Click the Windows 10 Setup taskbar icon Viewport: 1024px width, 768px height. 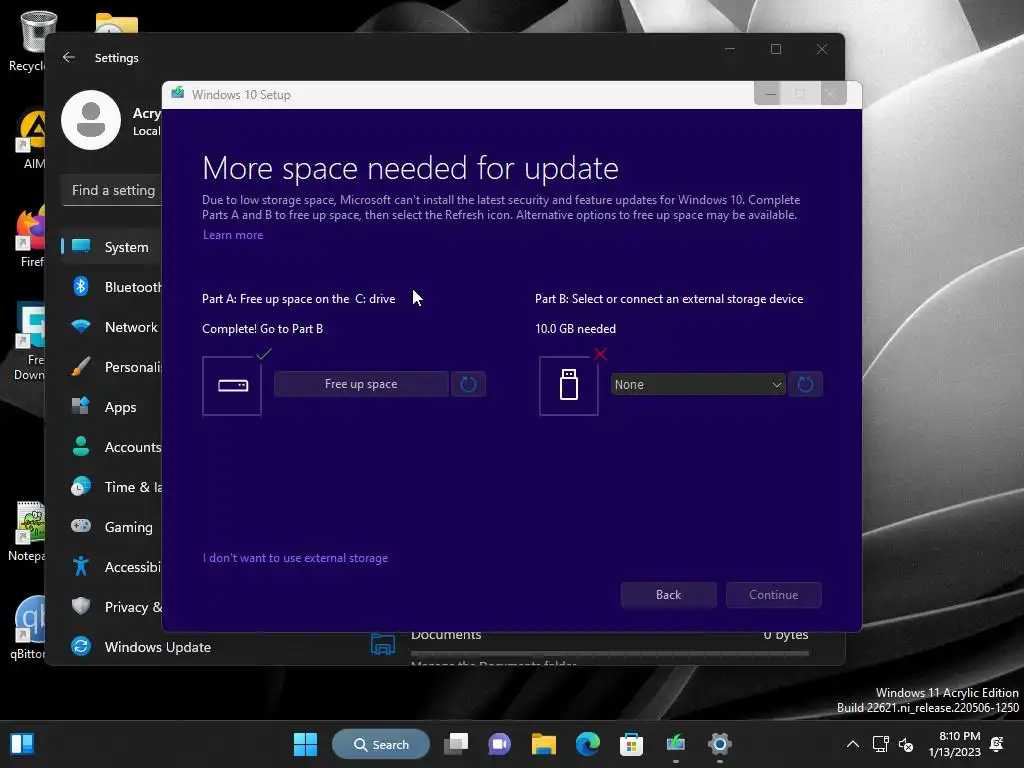[675, 744]
